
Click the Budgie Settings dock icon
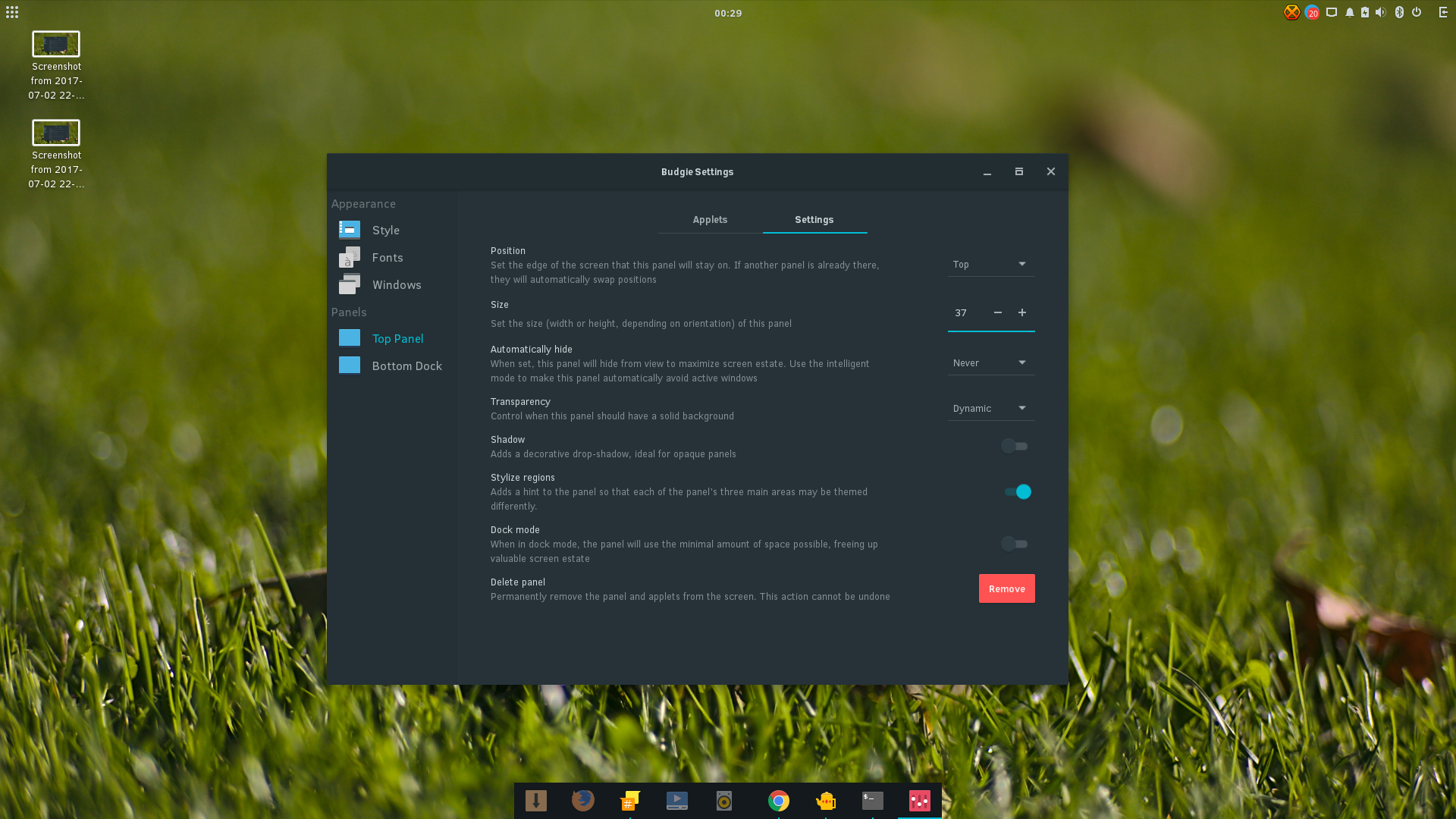tap(920, 801)
